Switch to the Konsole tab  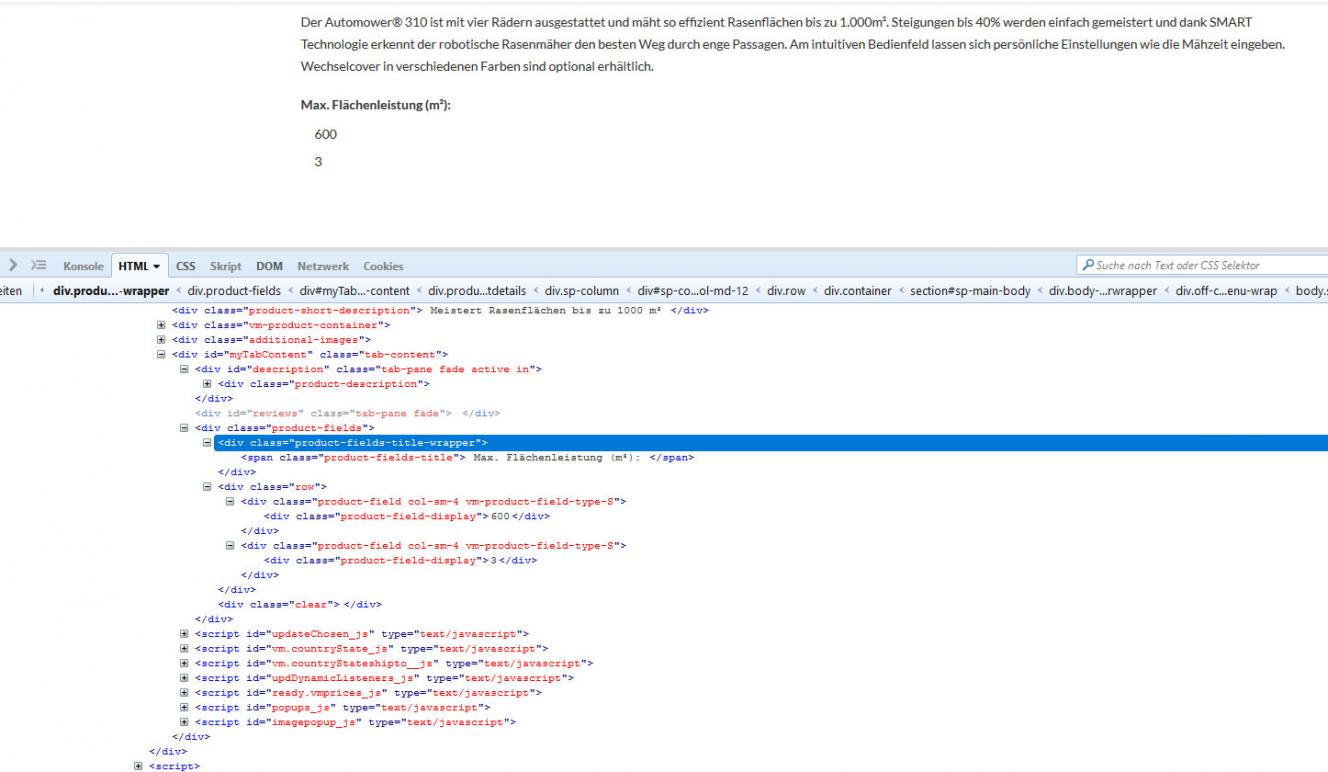tap(83, 266)
